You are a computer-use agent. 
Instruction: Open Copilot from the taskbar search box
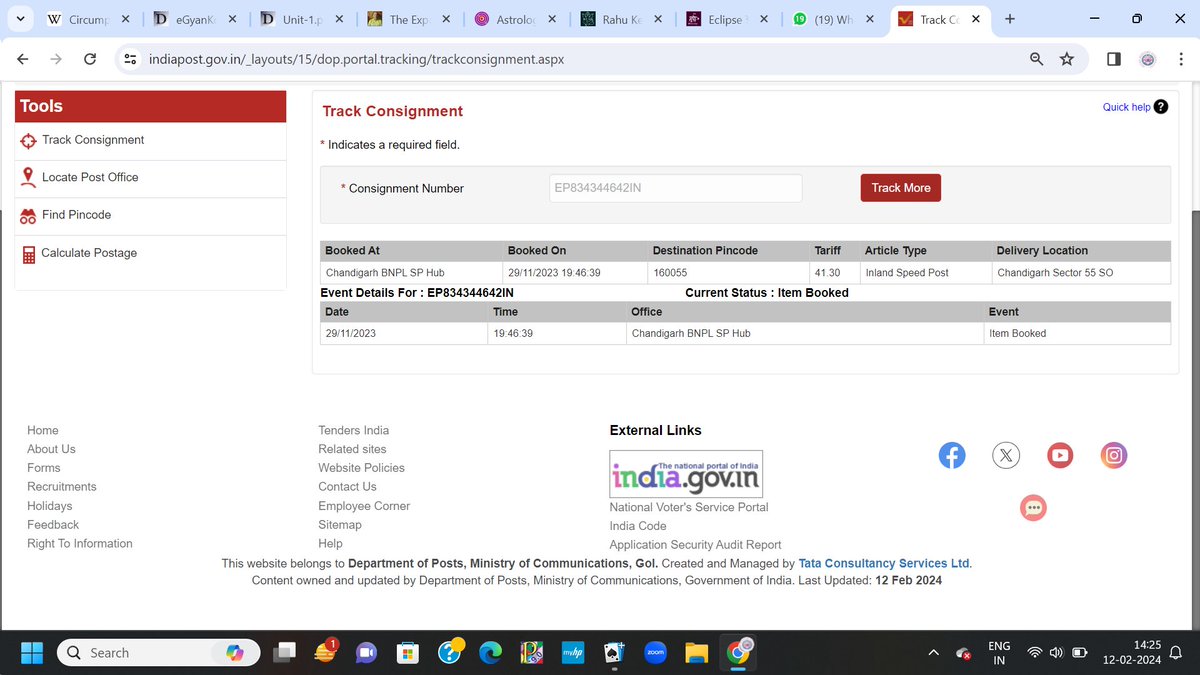click(x=235, y=653)
